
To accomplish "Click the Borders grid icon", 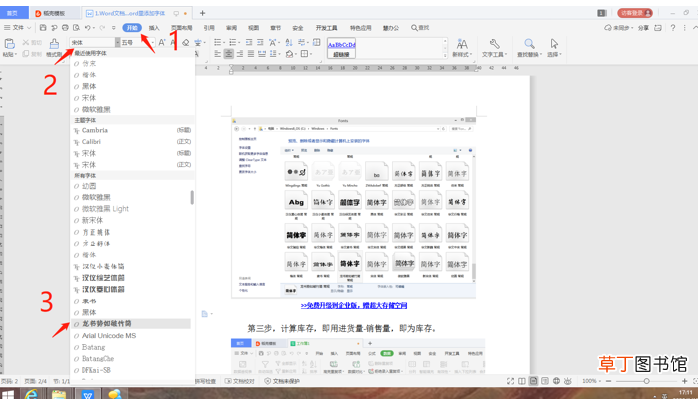I will (x=304, y=54).
